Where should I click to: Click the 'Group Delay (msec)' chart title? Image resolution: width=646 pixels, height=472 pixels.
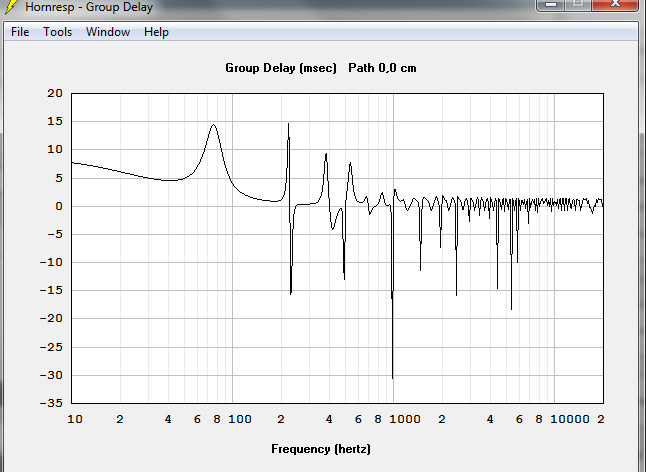coord(281,68)
